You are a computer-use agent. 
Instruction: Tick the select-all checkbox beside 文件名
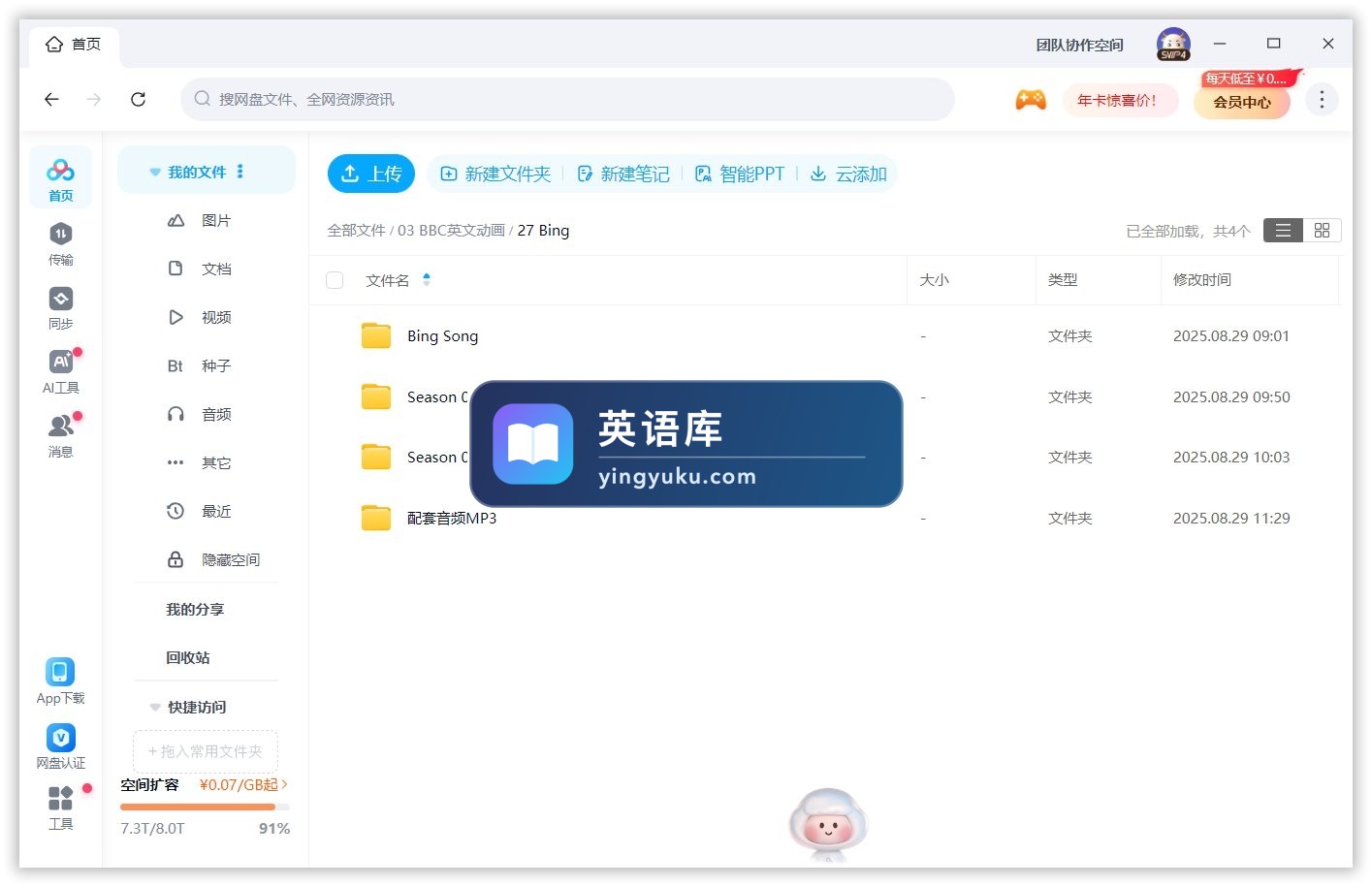[335, 280]
